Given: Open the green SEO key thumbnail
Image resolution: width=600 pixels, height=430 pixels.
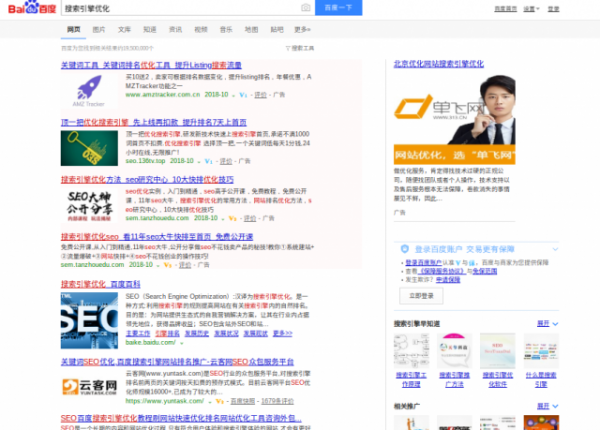Looking at the screenshot, I should coord(89,148).
